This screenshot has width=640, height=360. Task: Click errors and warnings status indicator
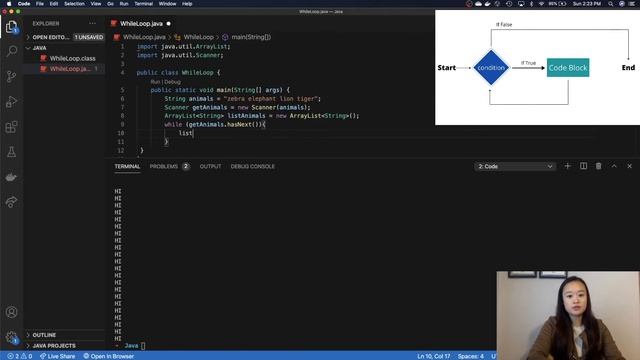point(20,356)
